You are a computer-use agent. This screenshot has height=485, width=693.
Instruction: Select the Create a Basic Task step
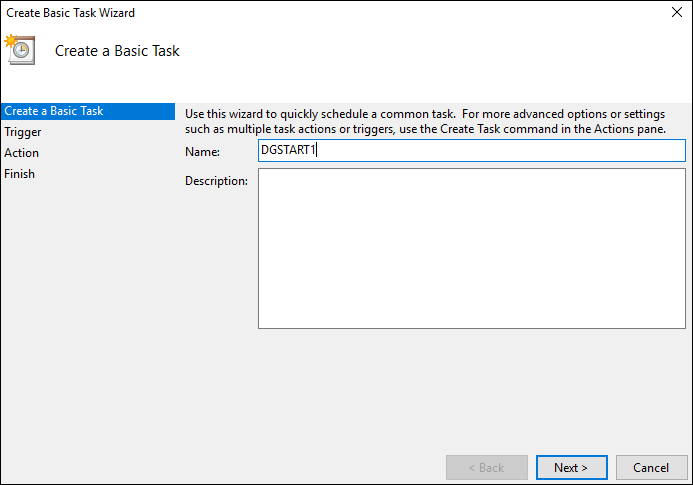88,111
